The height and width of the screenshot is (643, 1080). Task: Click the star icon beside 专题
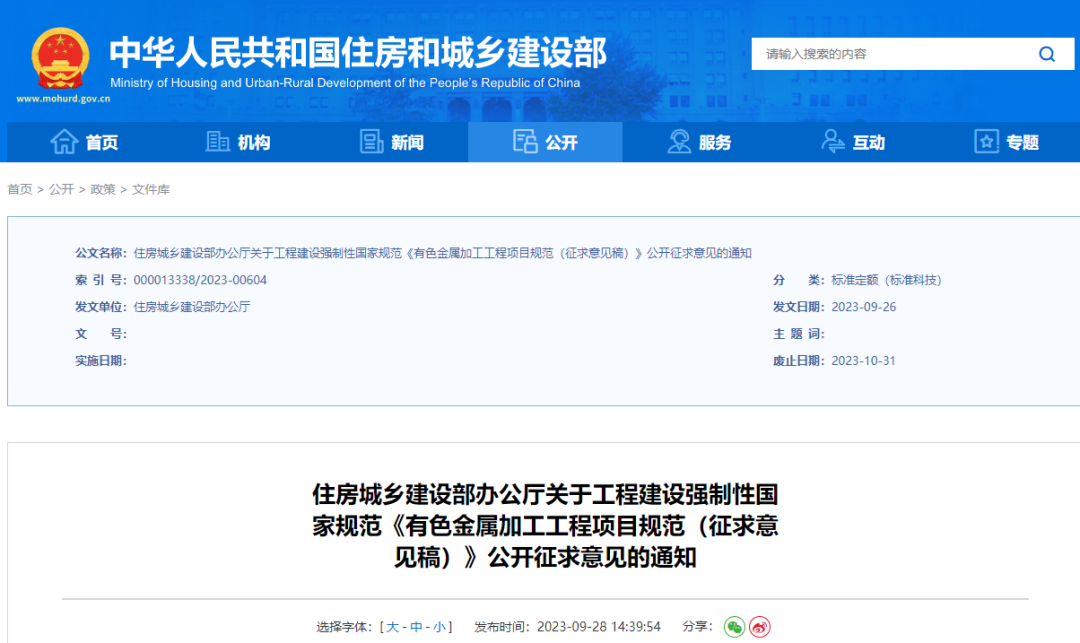pyautogui.click(x=987, y=142)
